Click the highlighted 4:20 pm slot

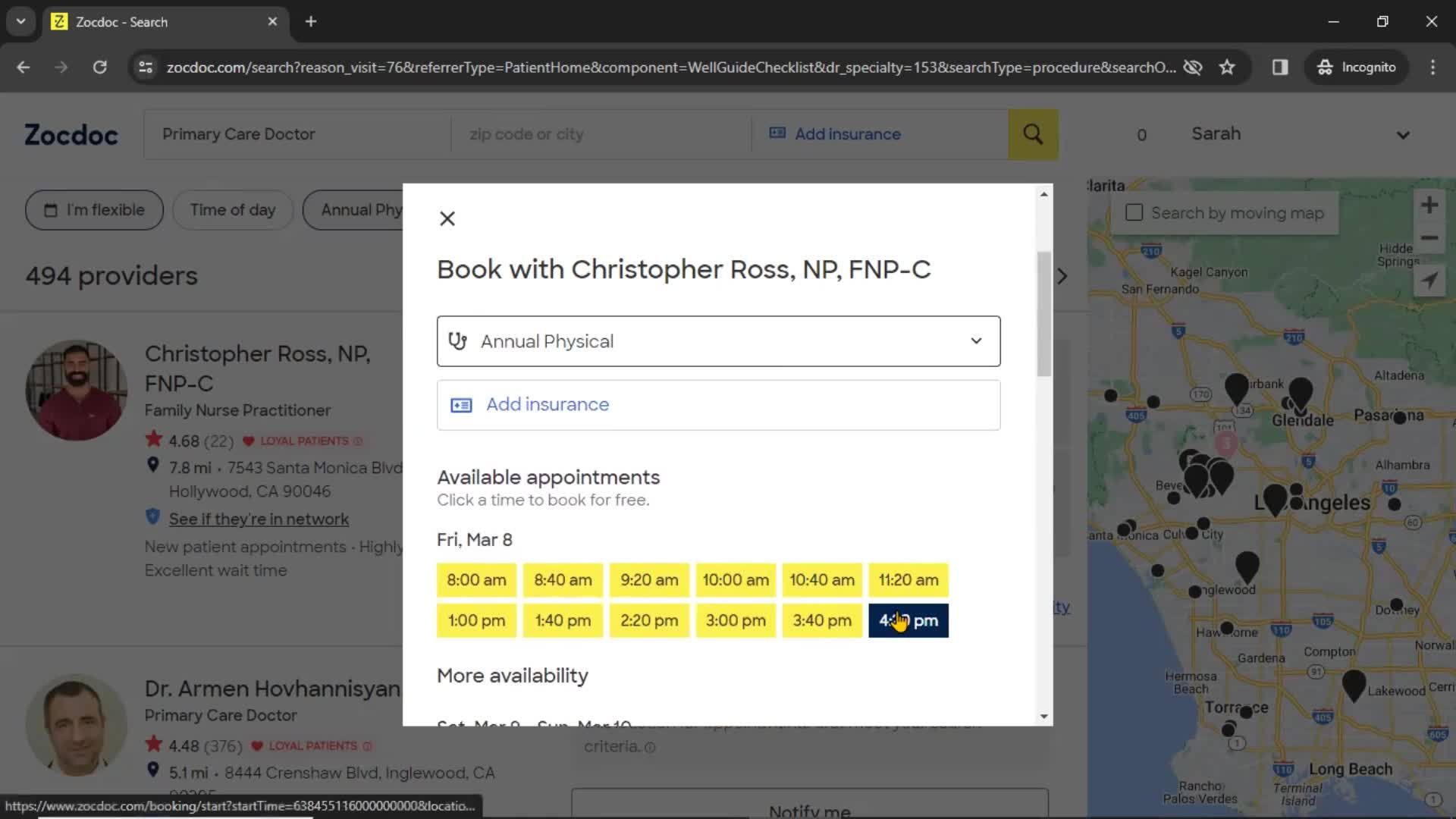pos(908,620)
